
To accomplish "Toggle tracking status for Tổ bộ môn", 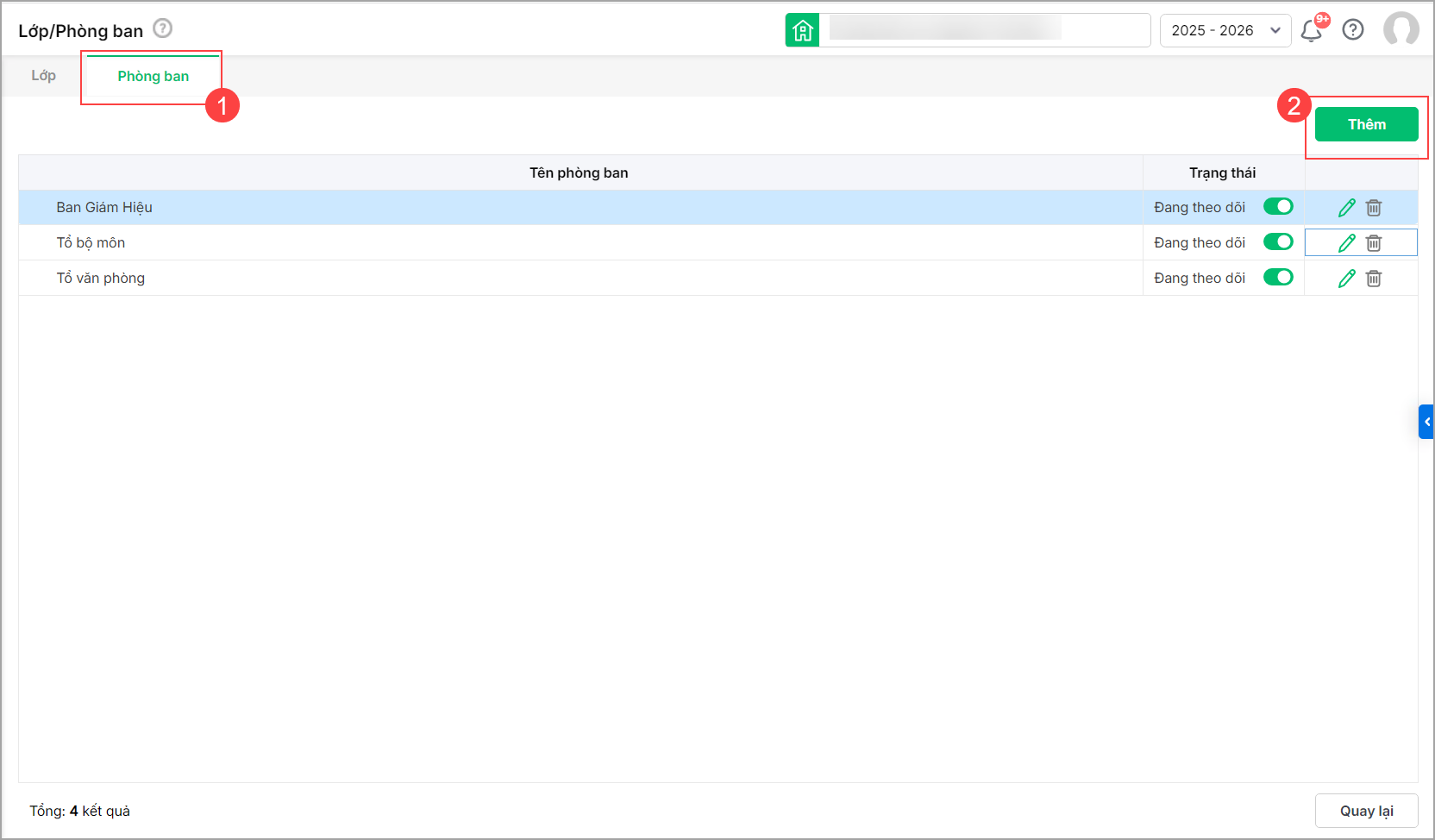I will click(1278, 241).
